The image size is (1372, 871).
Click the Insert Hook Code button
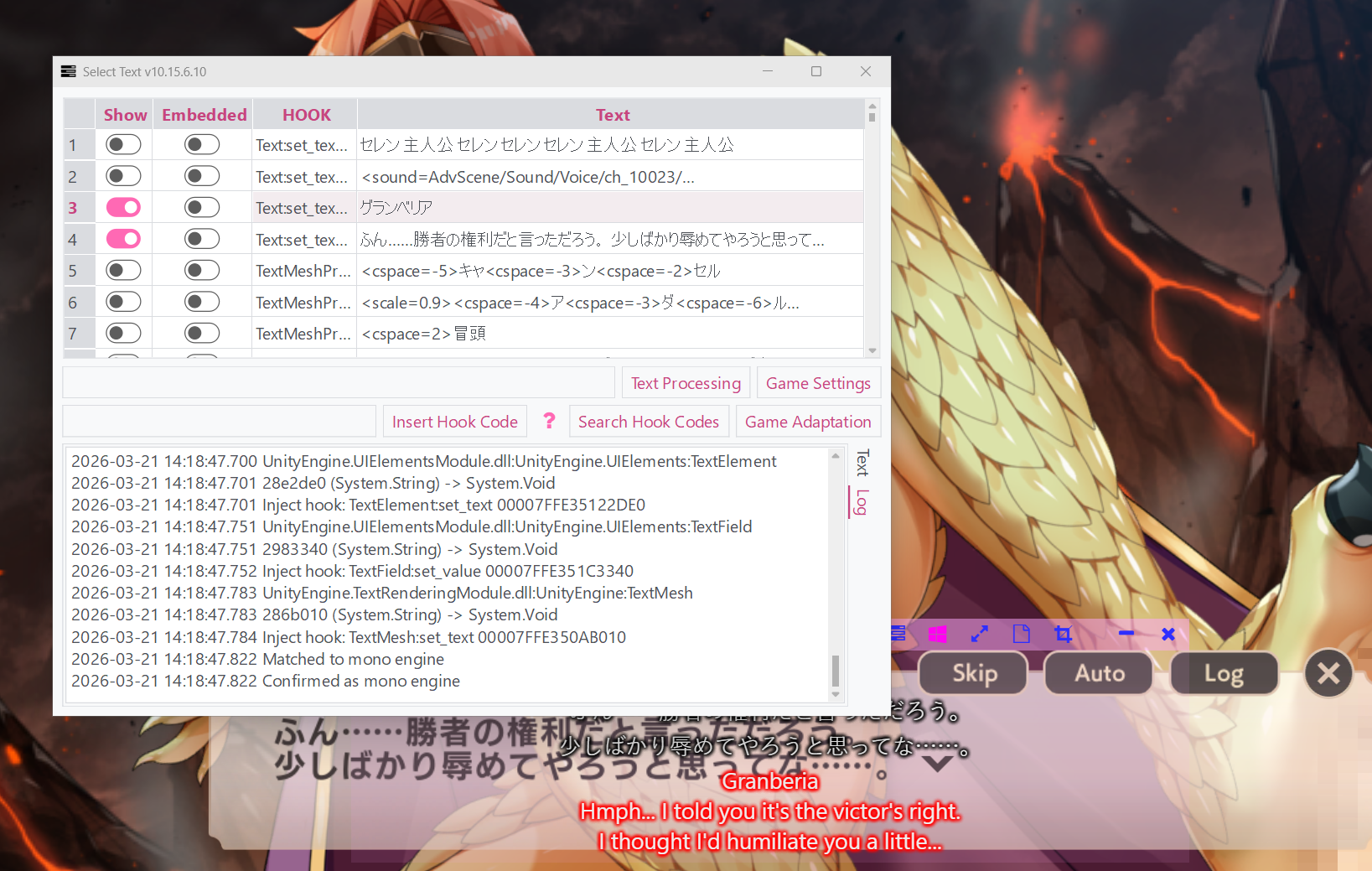coord(454,422)
